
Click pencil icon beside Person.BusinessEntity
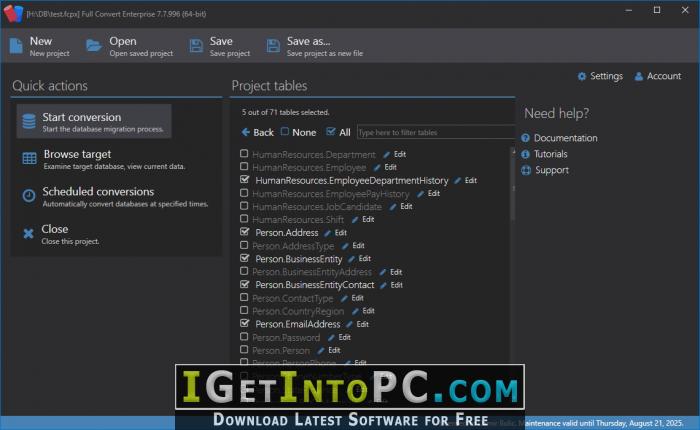pyautogui.click(x=351, y=259)
